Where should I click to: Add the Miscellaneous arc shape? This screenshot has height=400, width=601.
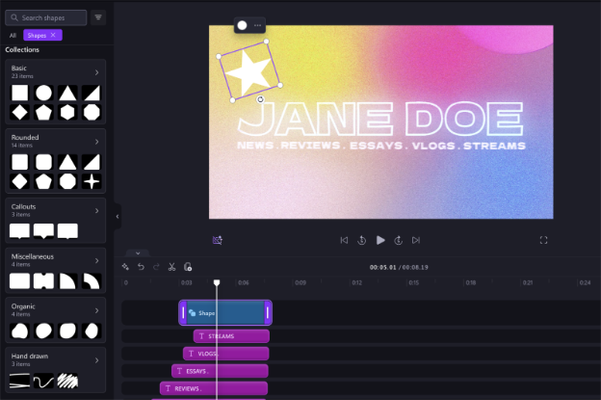click(x=92, y=281)
